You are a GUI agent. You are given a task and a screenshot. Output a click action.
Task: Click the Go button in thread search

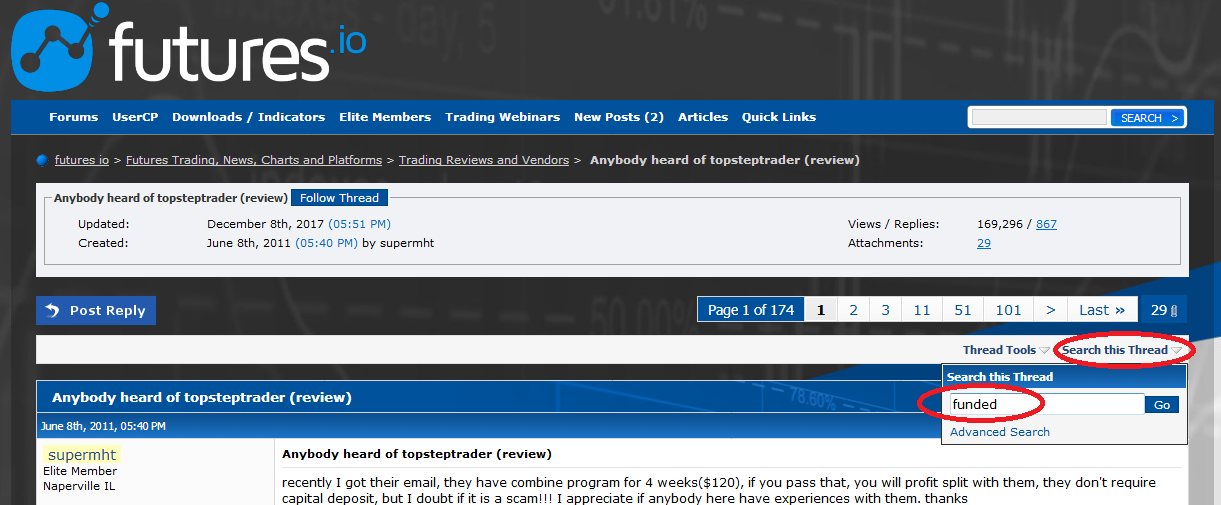[x=1162, y=405]
